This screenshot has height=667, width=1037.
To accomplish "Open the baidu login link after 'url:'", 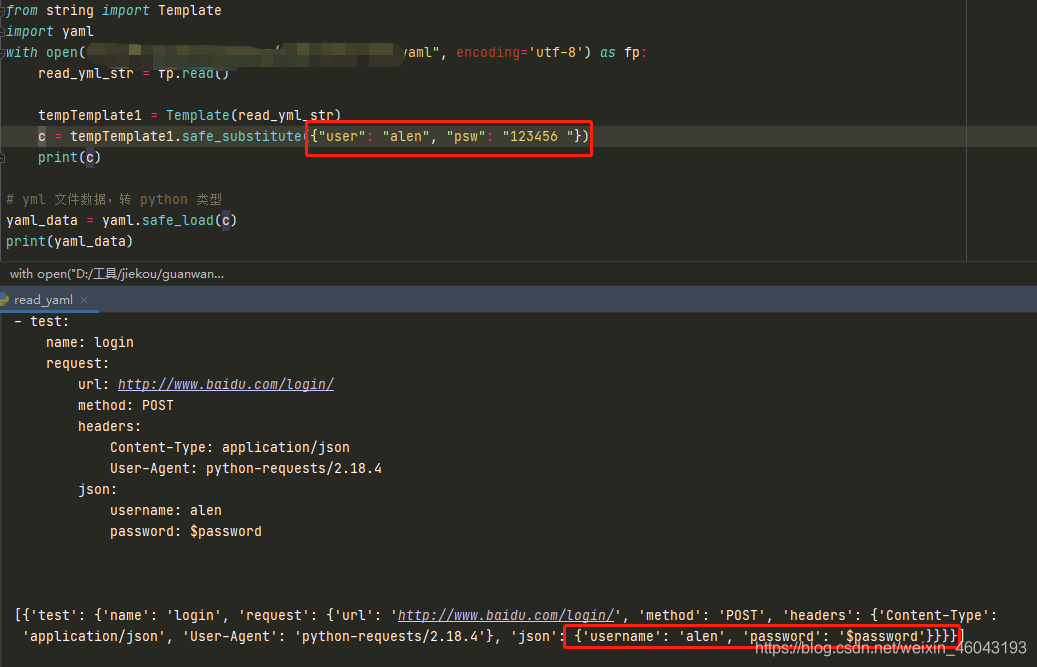I will [226, 385].
